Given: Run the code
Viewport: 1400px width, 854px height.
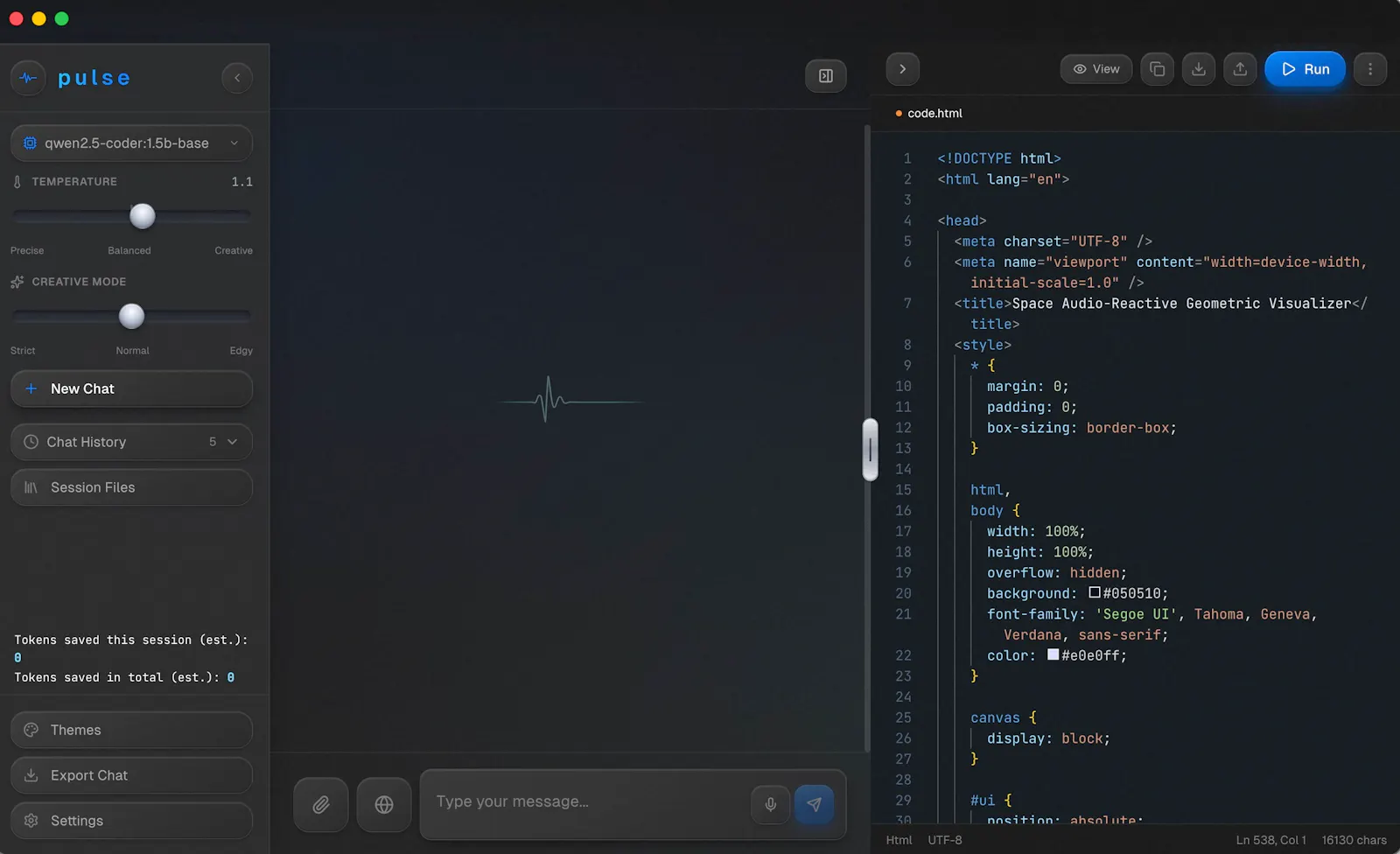Looking at the screenshot, I should pos(1305,69).
